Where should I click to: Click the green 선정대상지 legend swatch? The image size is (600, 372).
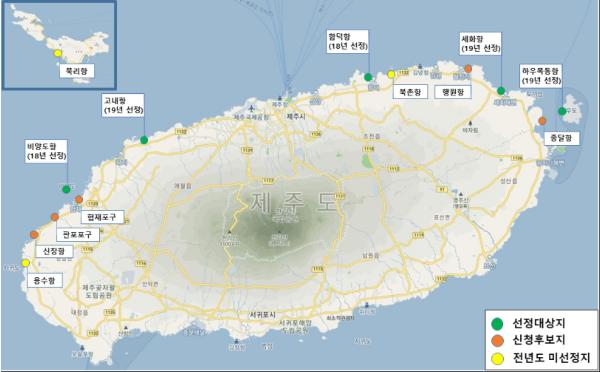pos(497,324)
